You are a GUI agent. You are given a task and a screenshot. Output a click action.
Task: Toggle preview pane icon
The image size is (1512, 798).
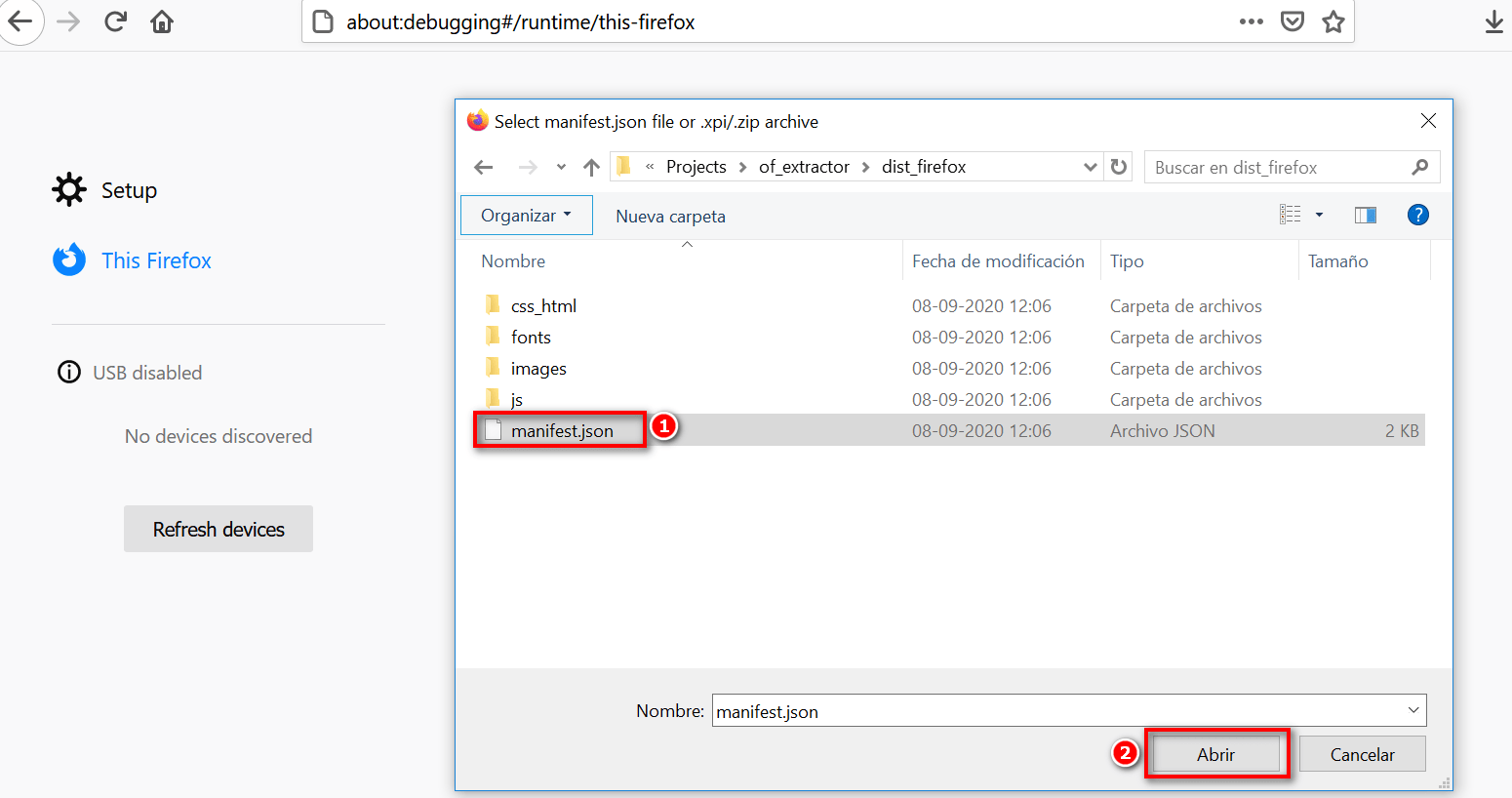click(1366, 215)
